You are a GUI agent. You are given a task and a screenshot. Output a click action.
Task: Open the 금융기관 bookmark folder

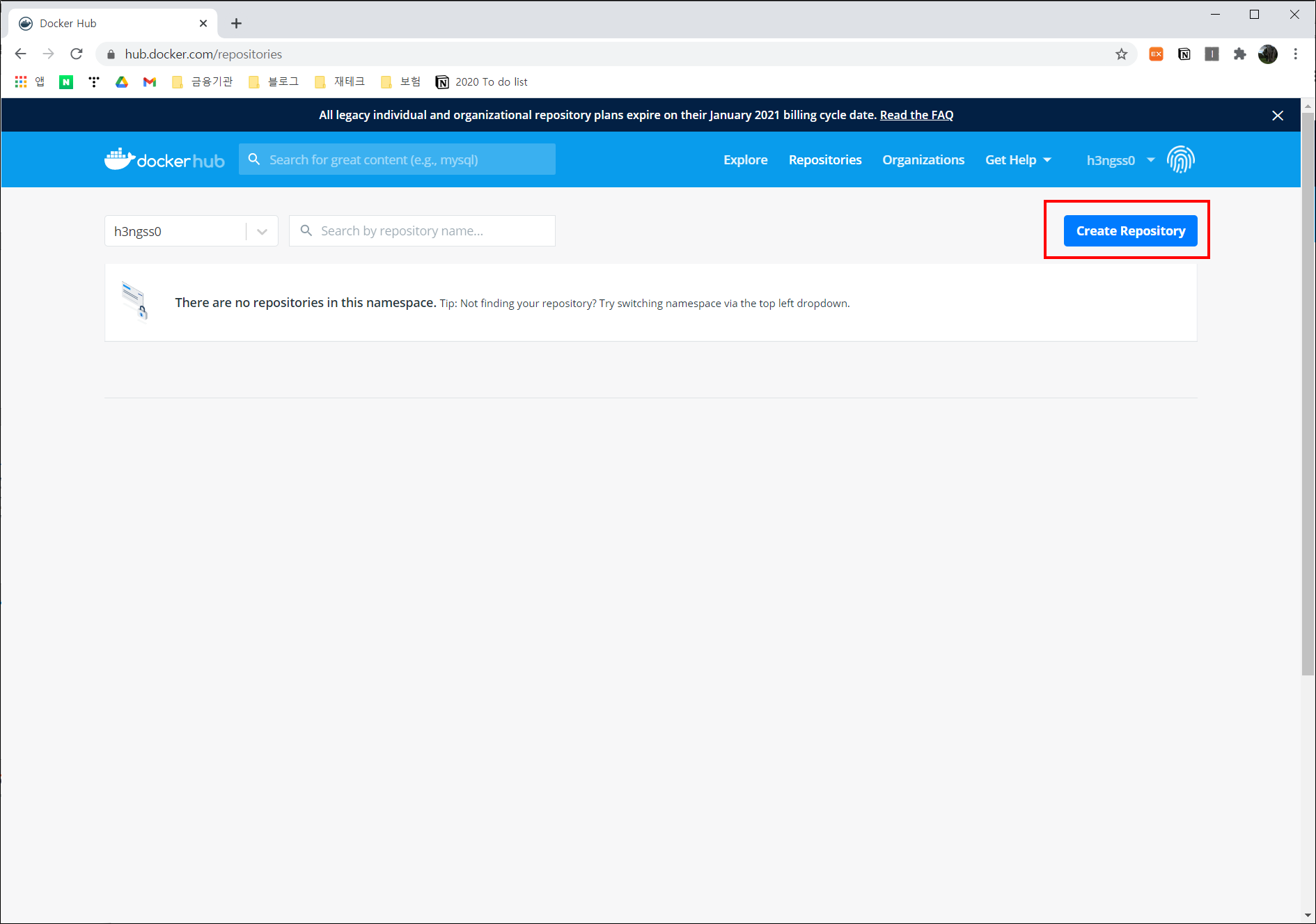pos(203,82)
